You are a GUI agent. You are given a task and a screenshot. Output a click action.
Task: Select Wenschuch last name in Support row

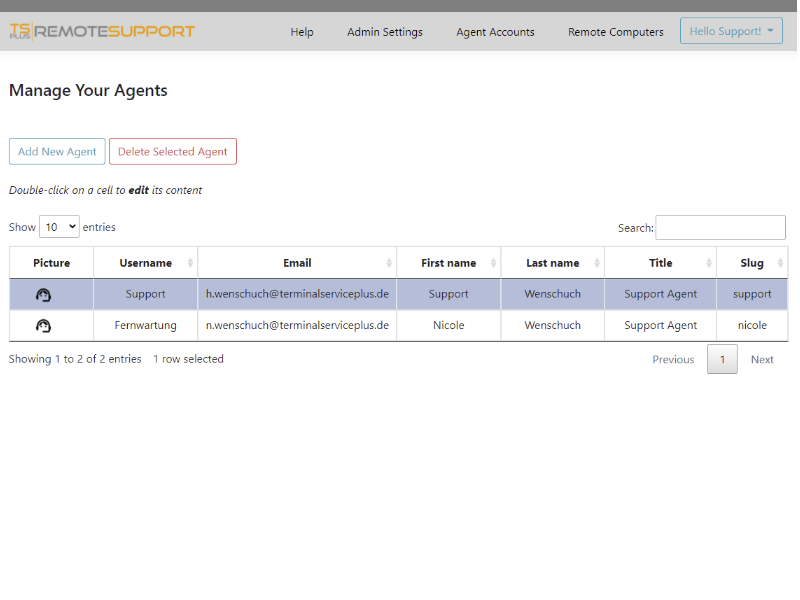553,294
